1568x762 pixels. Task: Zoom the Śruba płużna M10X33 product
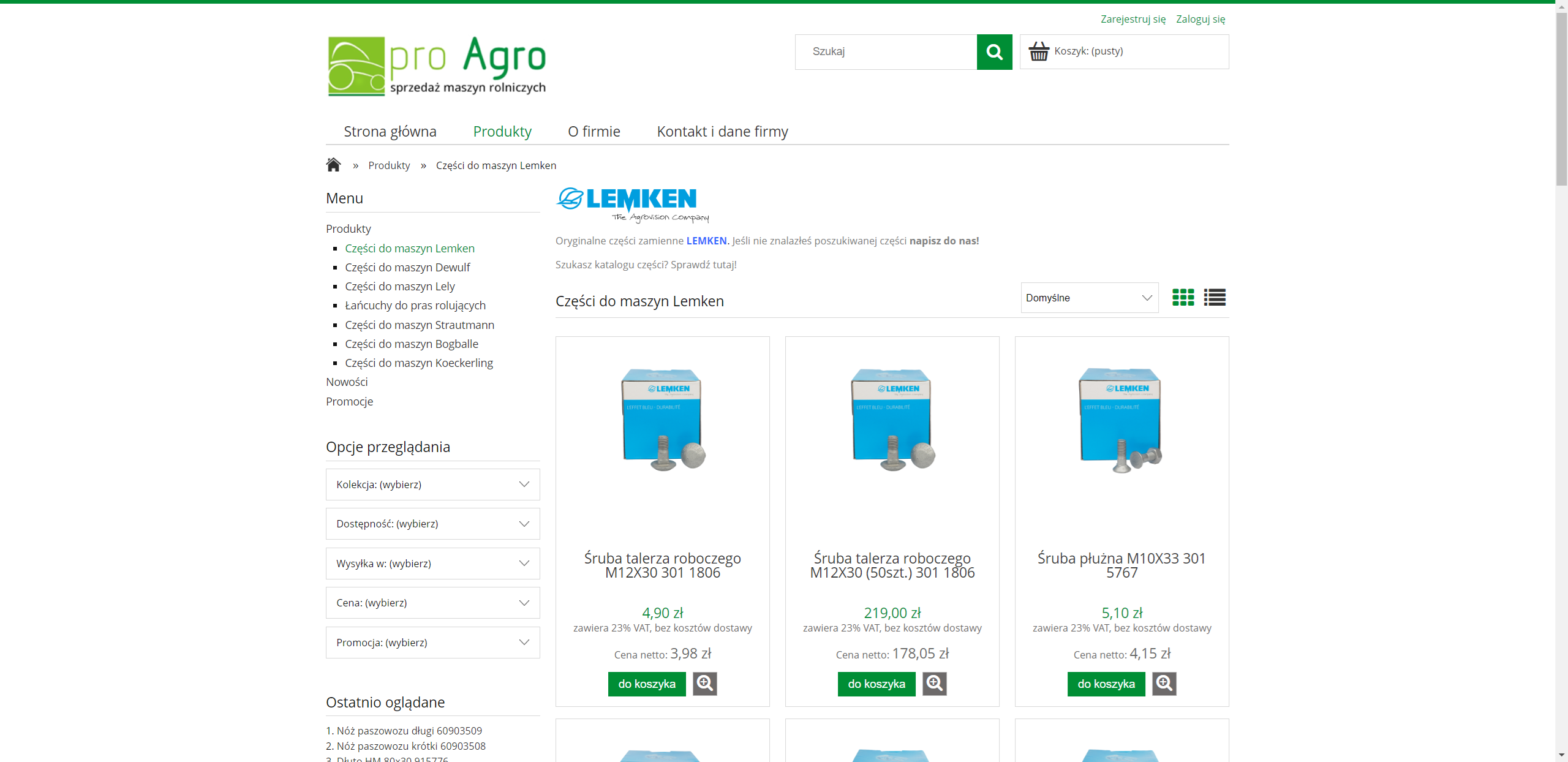1164,684
